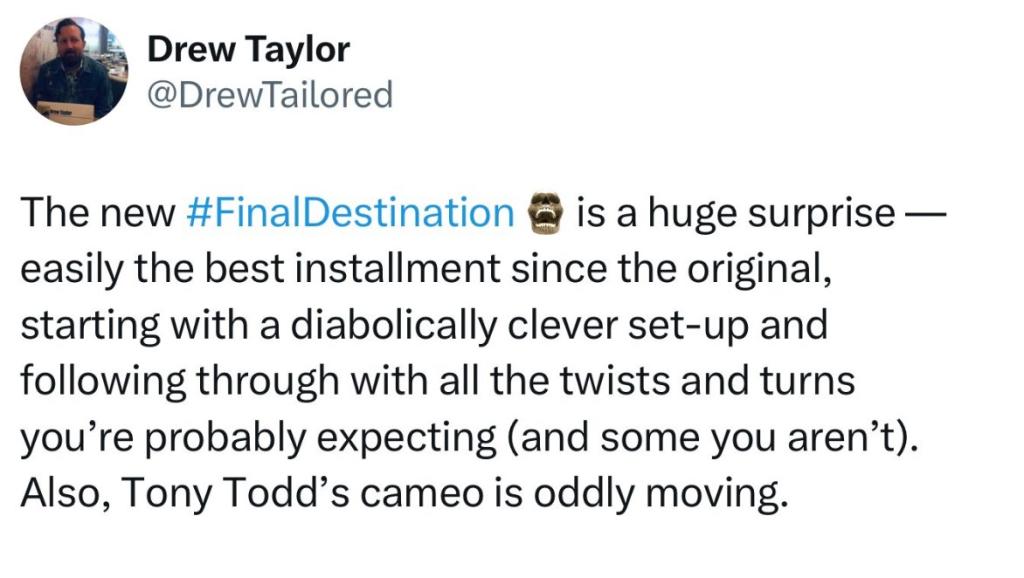This screenshot has width=1024, height=578.
Task: Click the phrase 'since the original,'
Action: pos(671,268)
